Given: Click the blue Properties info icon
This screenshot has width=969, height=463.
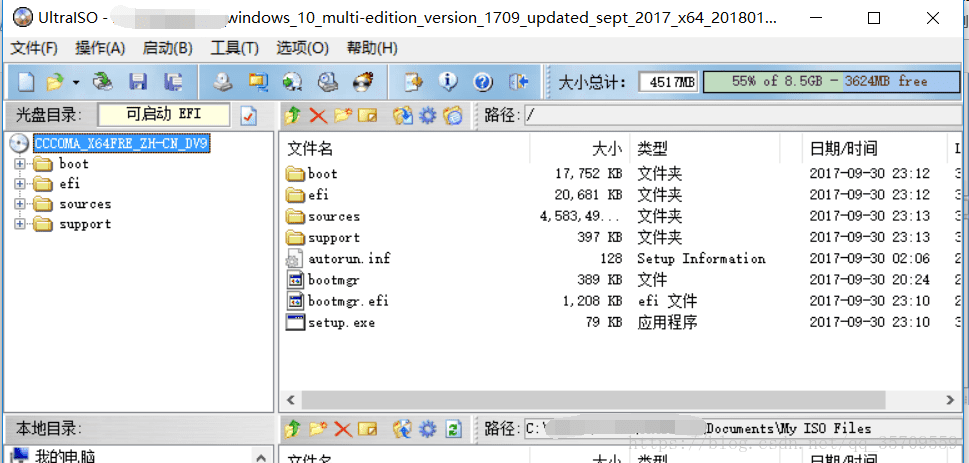Looking at the screenshot, I should coord(447,81).
